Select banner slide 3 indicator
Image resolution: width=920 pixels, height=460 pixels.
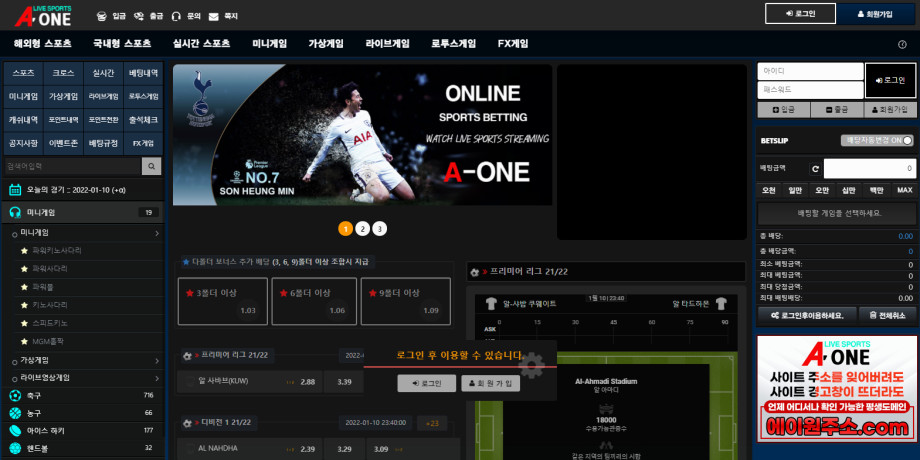(x=380, y=229)
